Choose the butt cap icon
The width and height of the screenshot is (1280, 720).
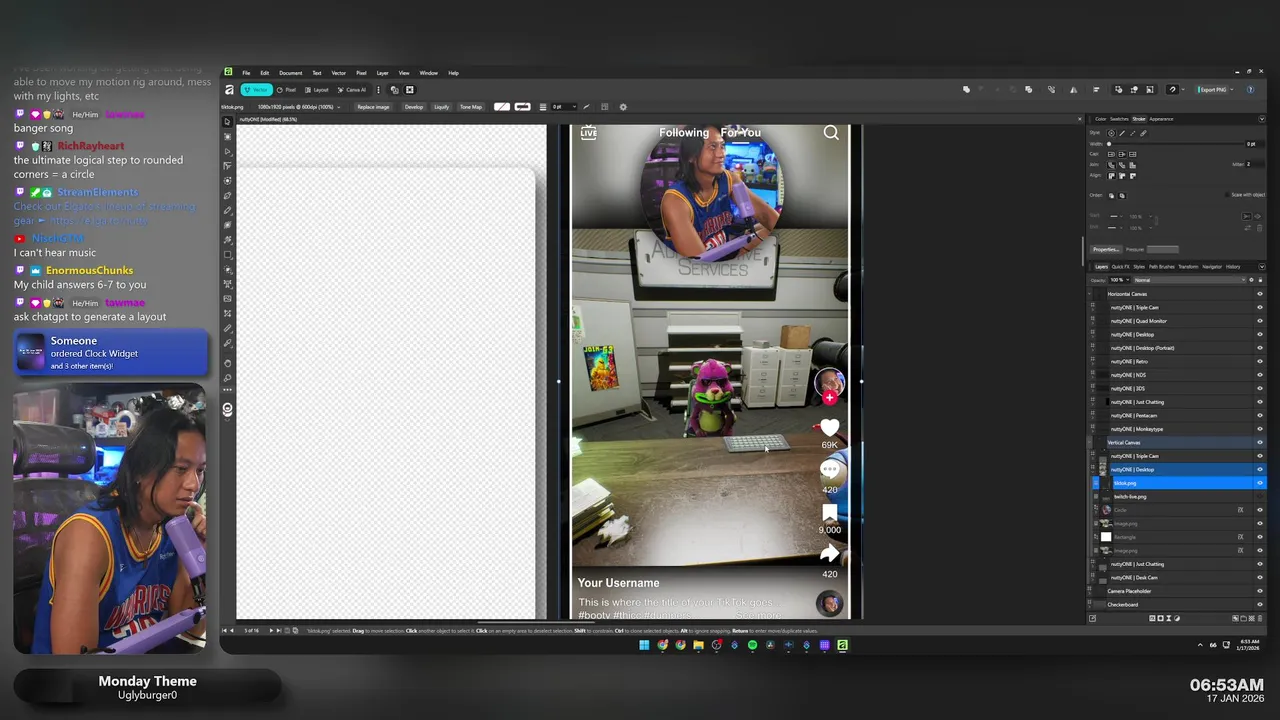pos(1122,154)
